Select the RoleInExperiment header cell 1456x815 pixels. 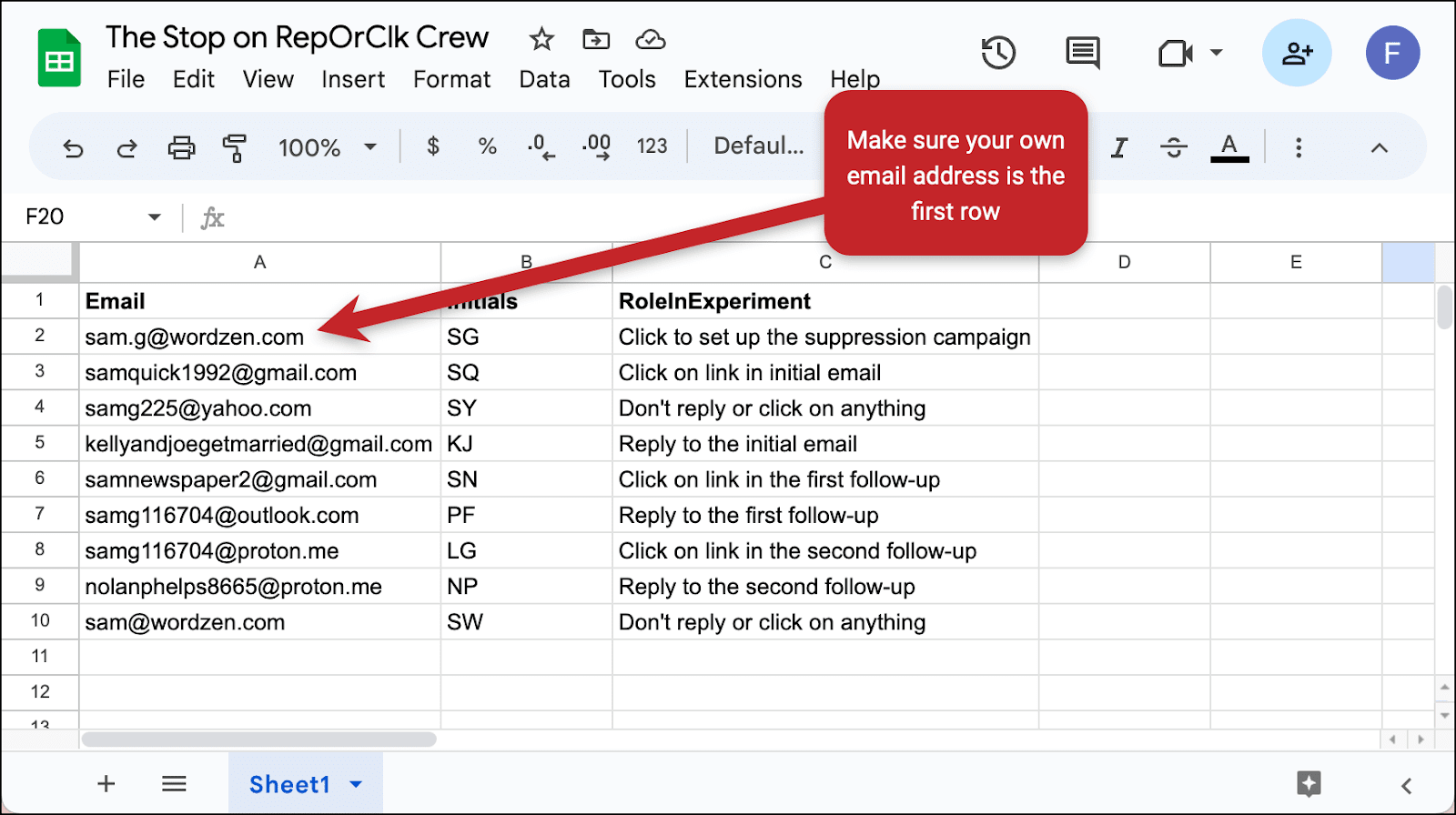(825, 301)
